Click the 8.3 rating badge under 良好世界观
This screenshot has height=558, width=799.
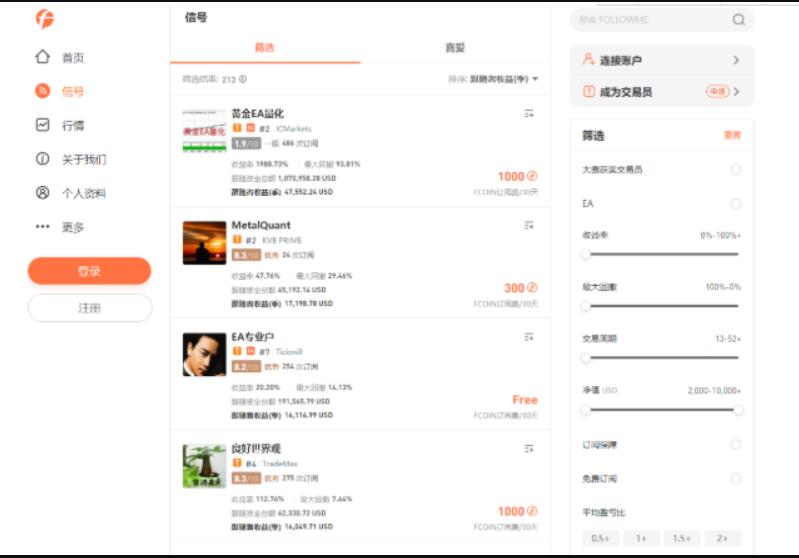tap(247, 478)
